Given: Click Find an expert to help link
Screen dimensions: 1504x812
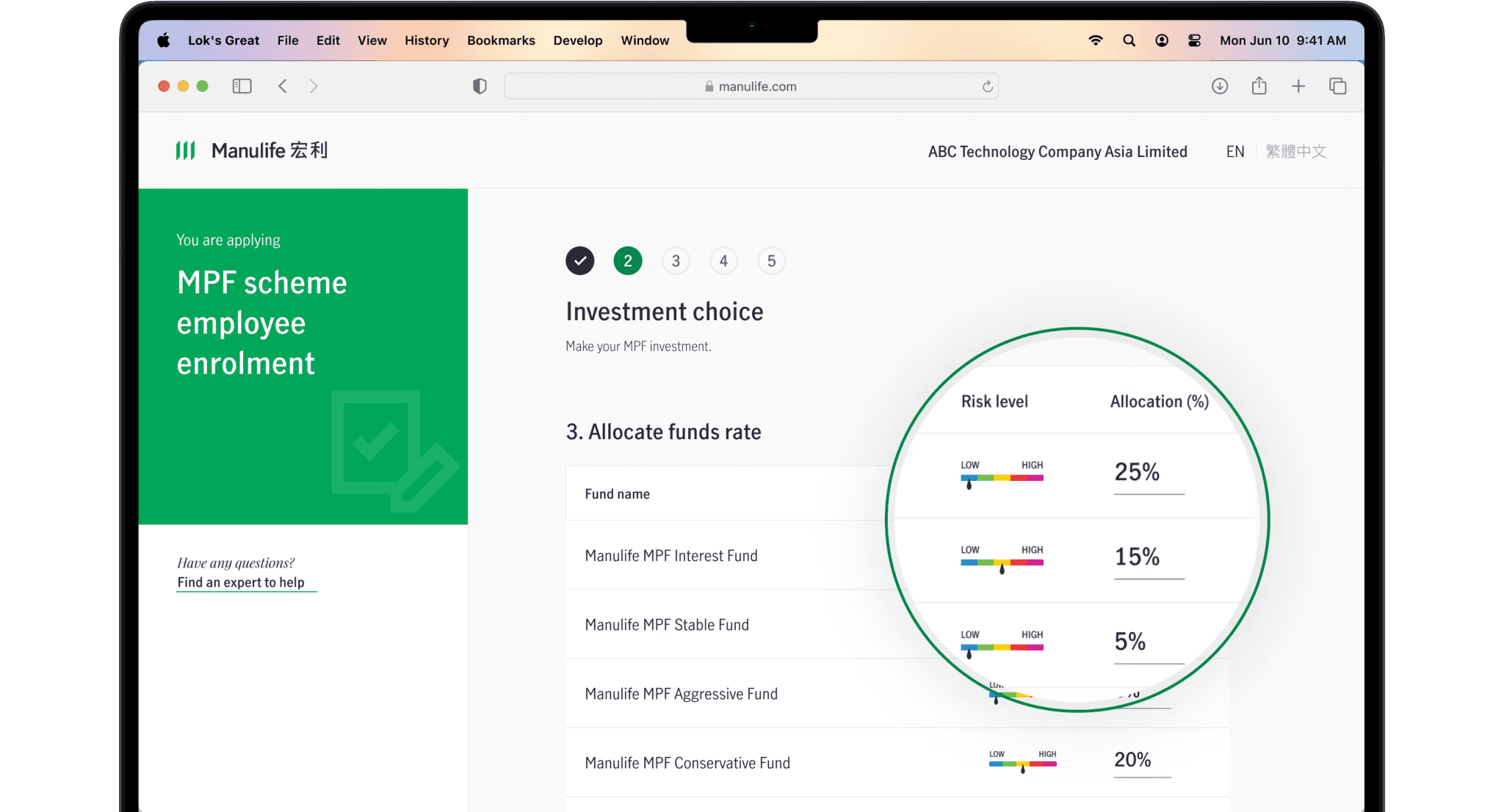Looking at the screenshot, I should [x=241, y=582].
